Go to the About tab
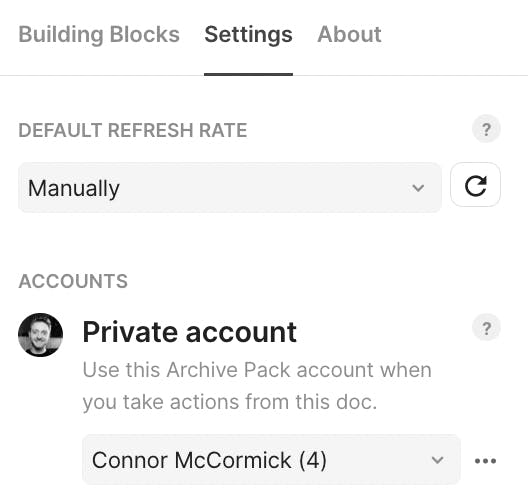528x492 pixels. click(x=349, y=34)
